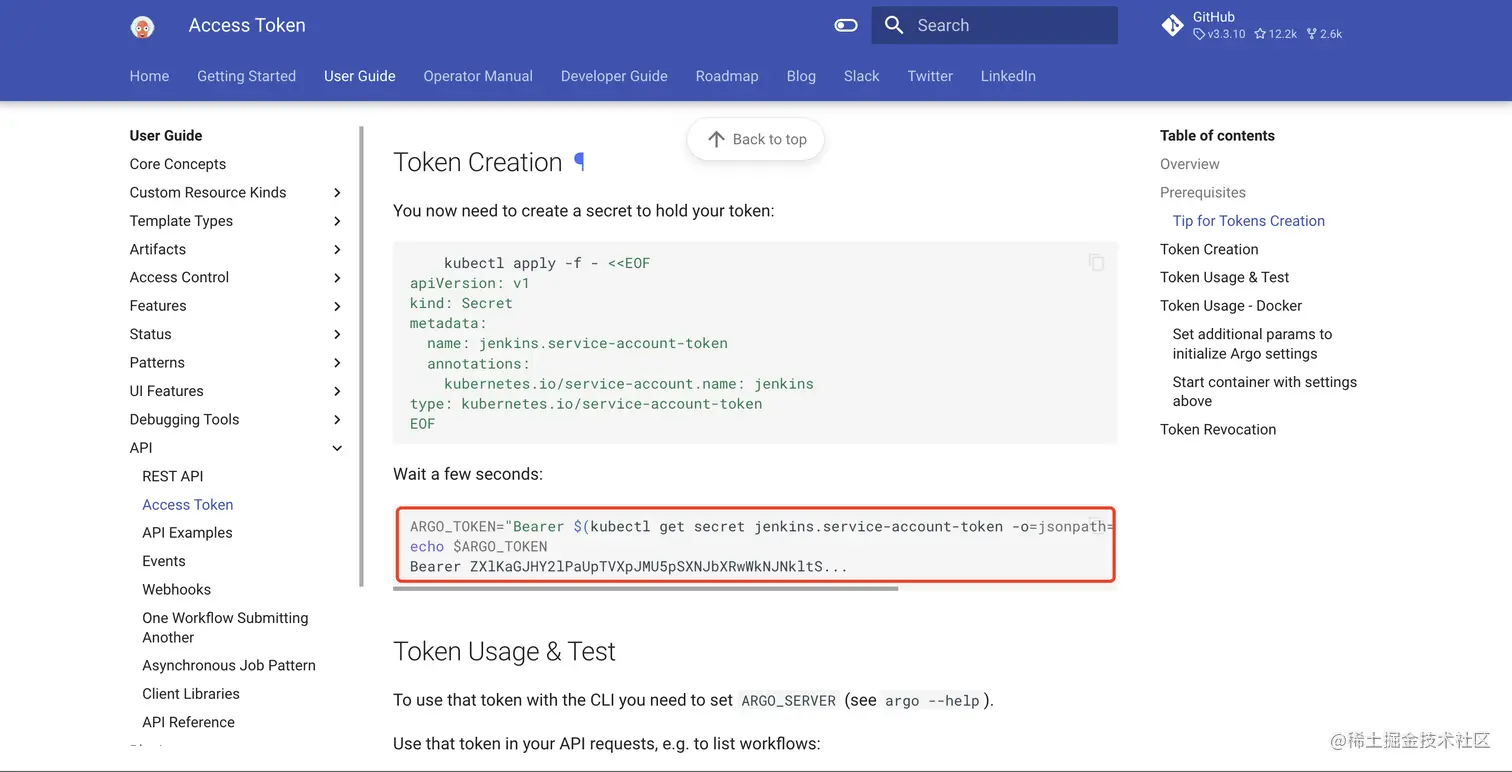
Task: Expand the Access Control section chevron
Action: tap(337, 278)
